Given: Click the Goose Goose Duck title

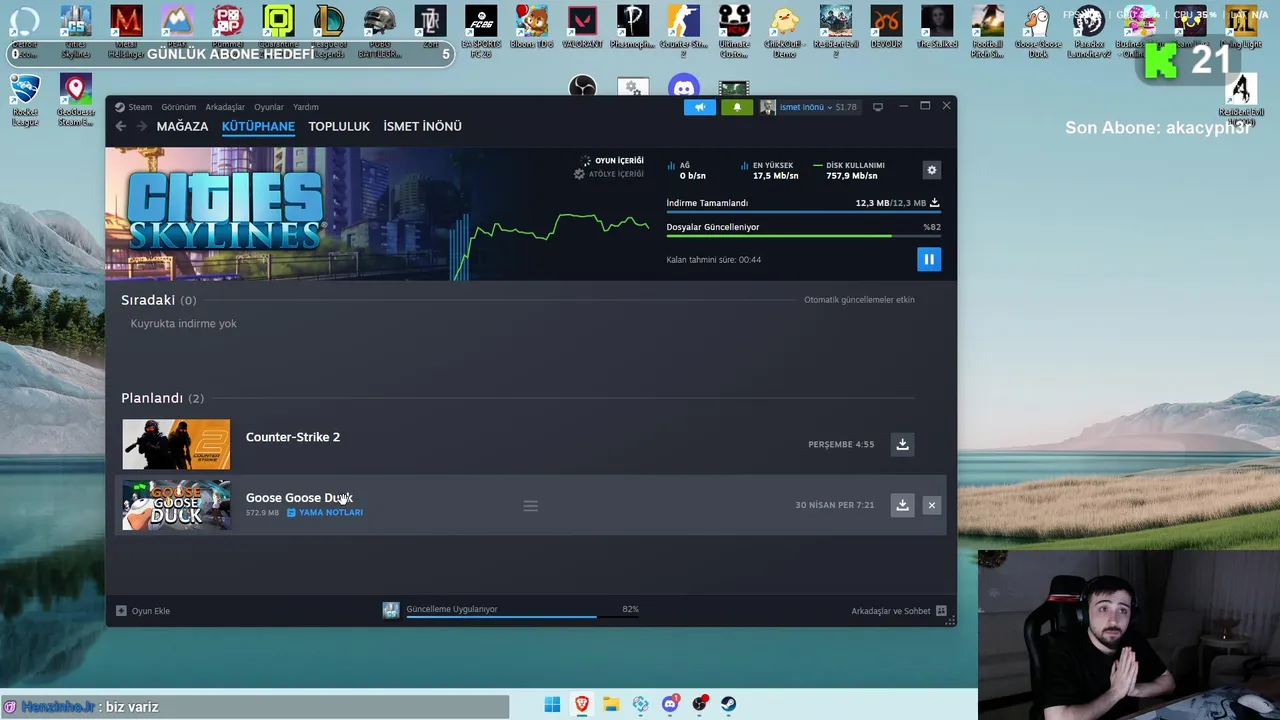Looking at the screenshot, I should click(299, 498).
